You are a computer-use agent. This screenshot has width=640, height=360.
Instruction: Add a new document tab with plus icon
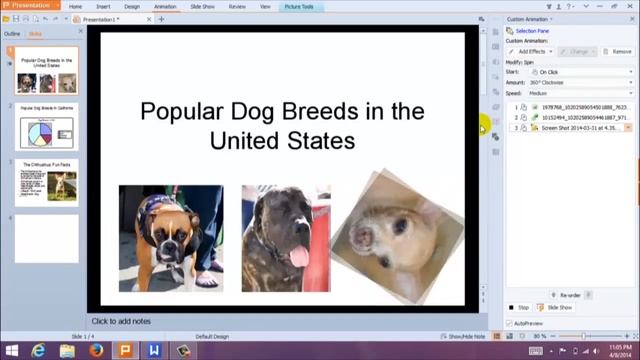point(161,19)
